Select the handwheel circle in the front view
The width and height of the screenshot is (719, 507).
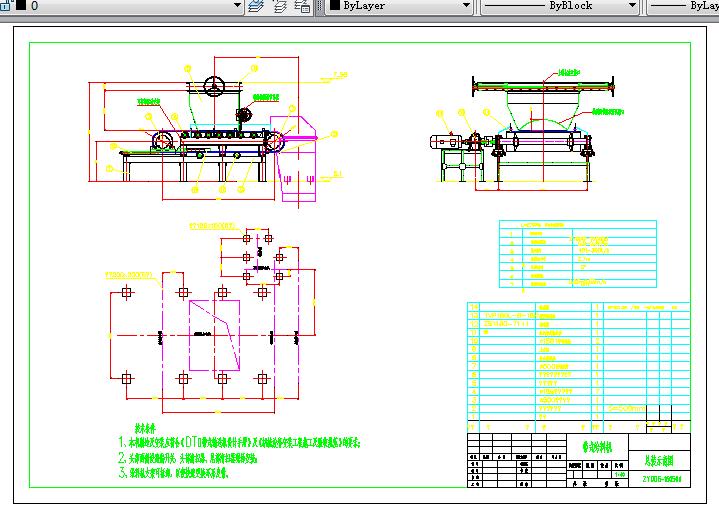pos(214,86)
